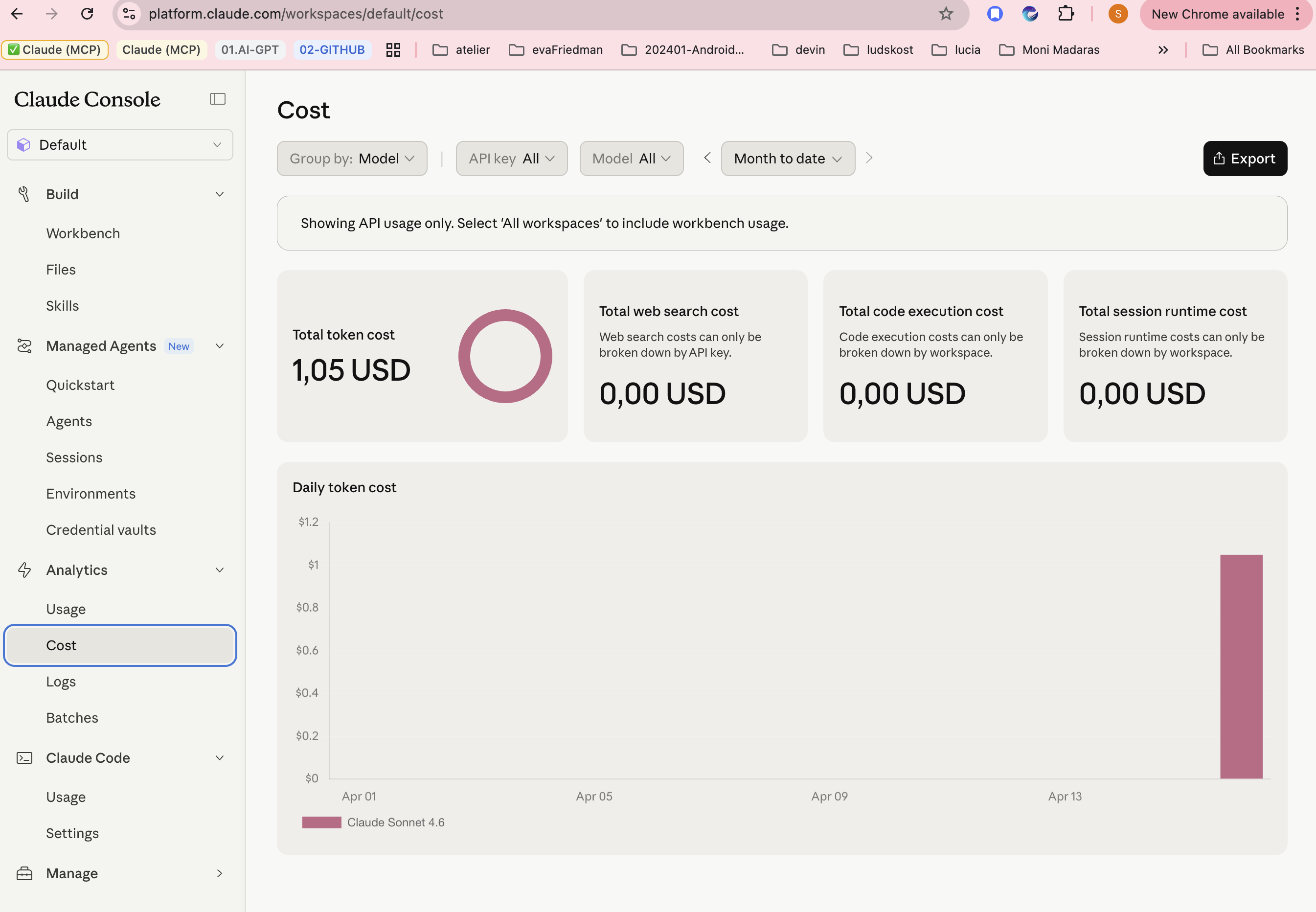Image resolution: width=1316 pixels, height=912 pixels.
Task: Go forward in browser history
Action: pos(52,14)
